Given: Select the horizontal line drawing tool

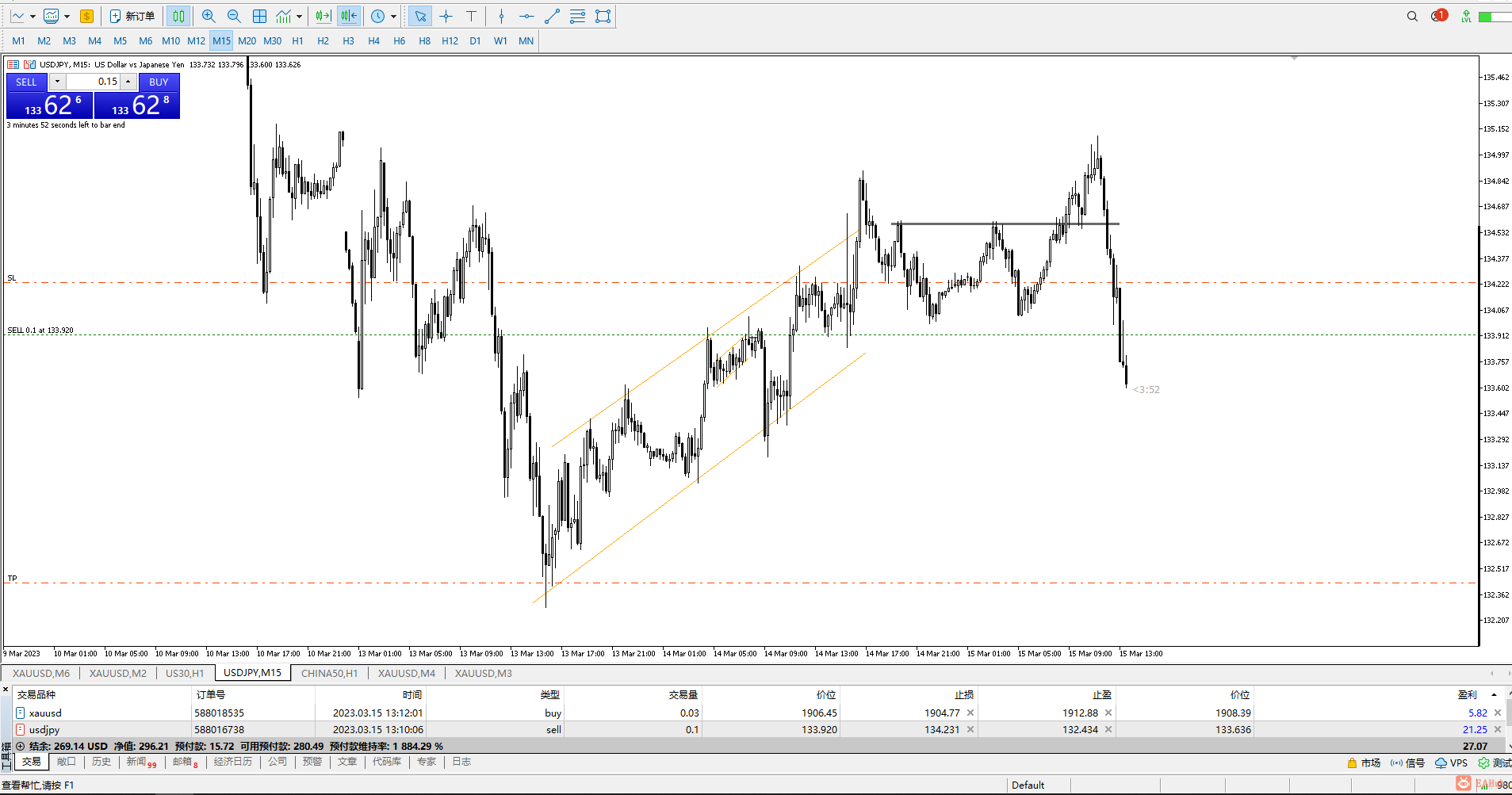Looking at the screenshot, I should coord(526,16).
